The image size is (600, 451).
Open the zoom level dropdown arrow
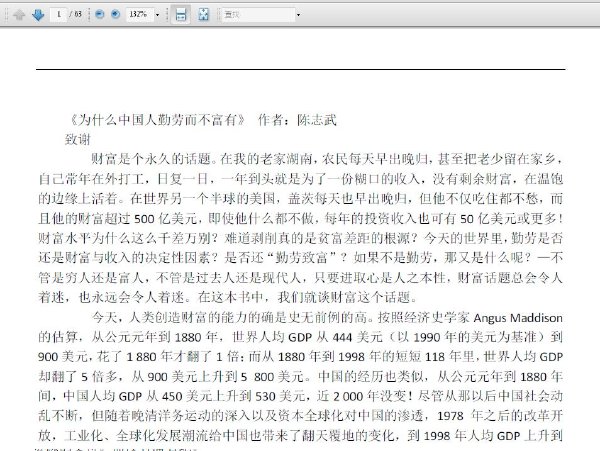(x=157, y=15)
